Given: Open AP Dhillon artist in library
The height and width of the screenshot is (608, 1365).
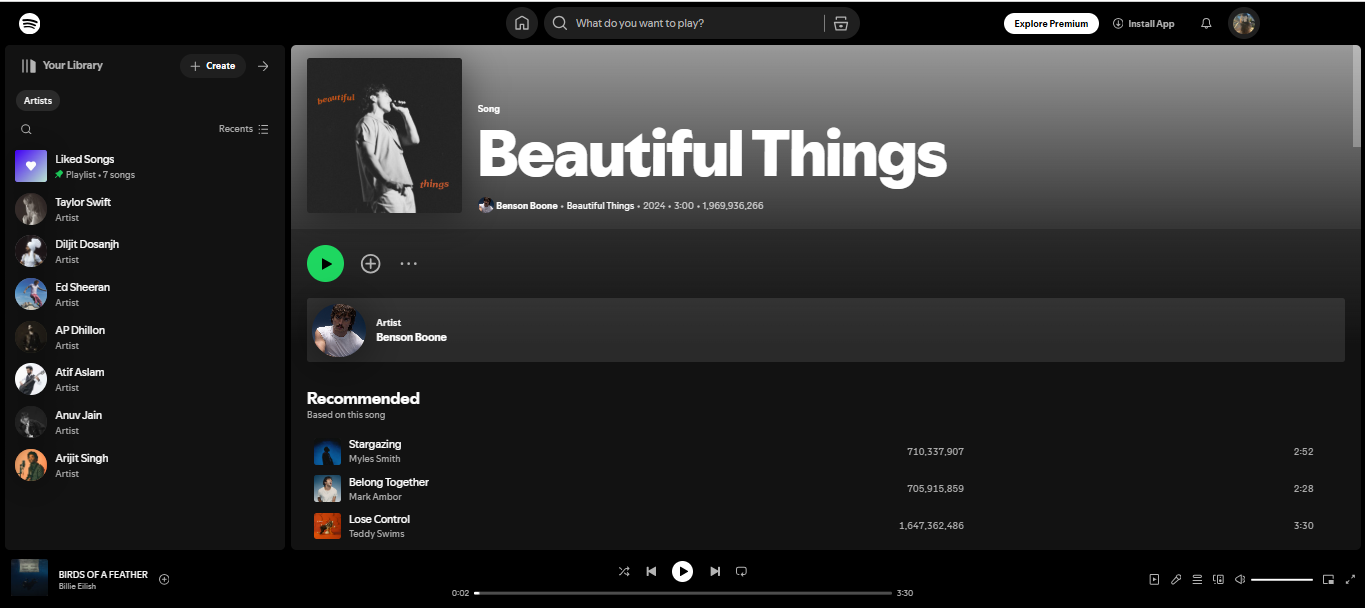Looking at the screenshot, I should pos(145,337).
